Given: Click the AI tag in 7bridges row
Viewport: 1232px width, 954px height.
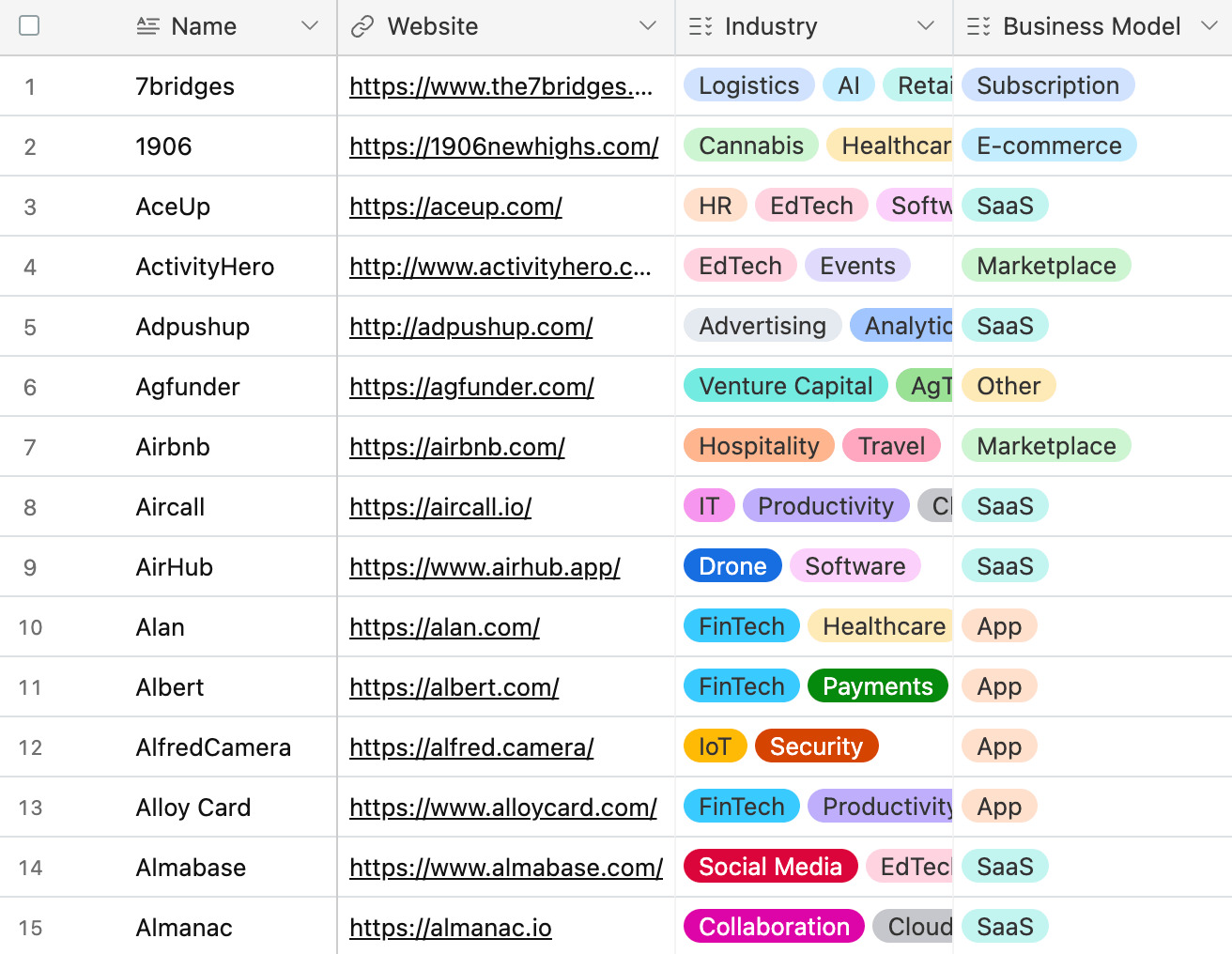Looking at the screenshot, I should (849, 85).
